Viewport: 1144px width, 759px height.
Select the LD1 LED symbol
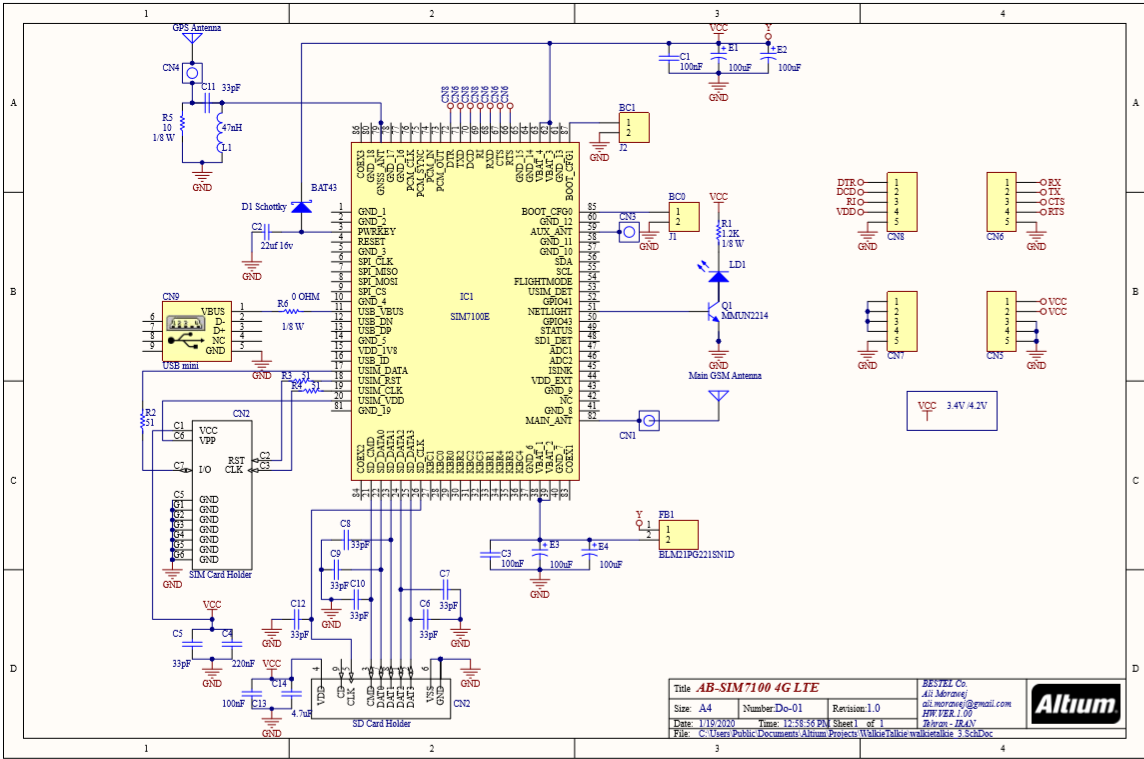pos(719,276)
